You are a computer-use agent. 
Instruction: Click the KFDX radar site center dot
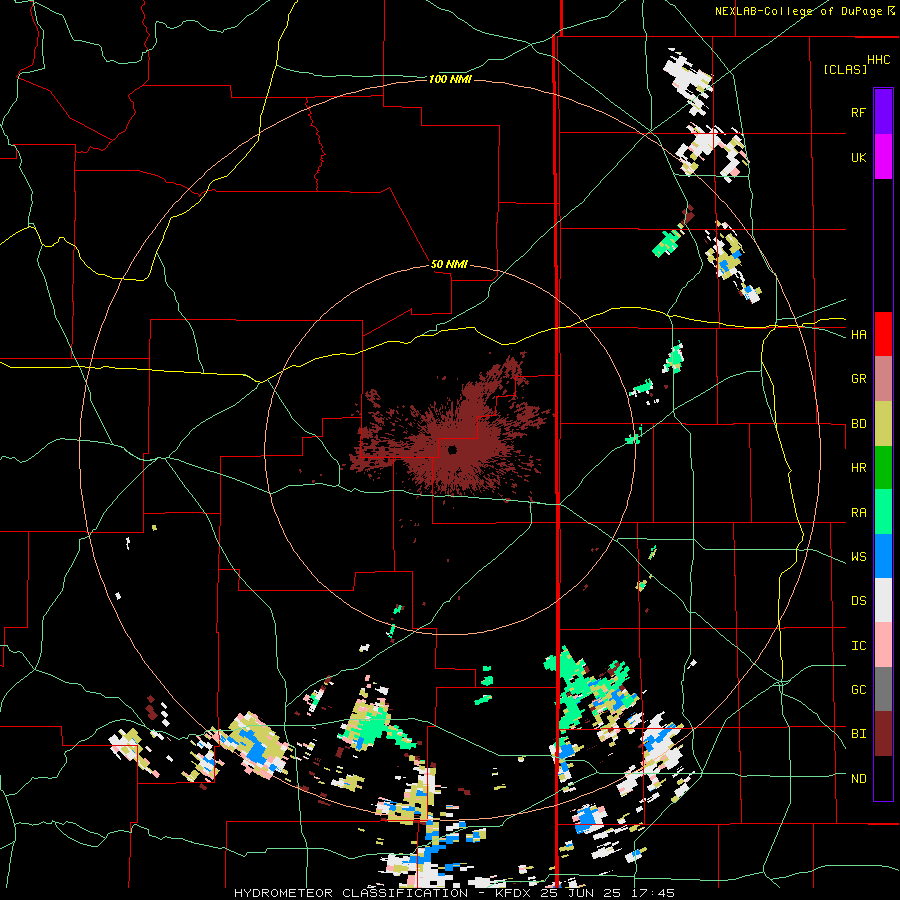click(x=452, y=449)
